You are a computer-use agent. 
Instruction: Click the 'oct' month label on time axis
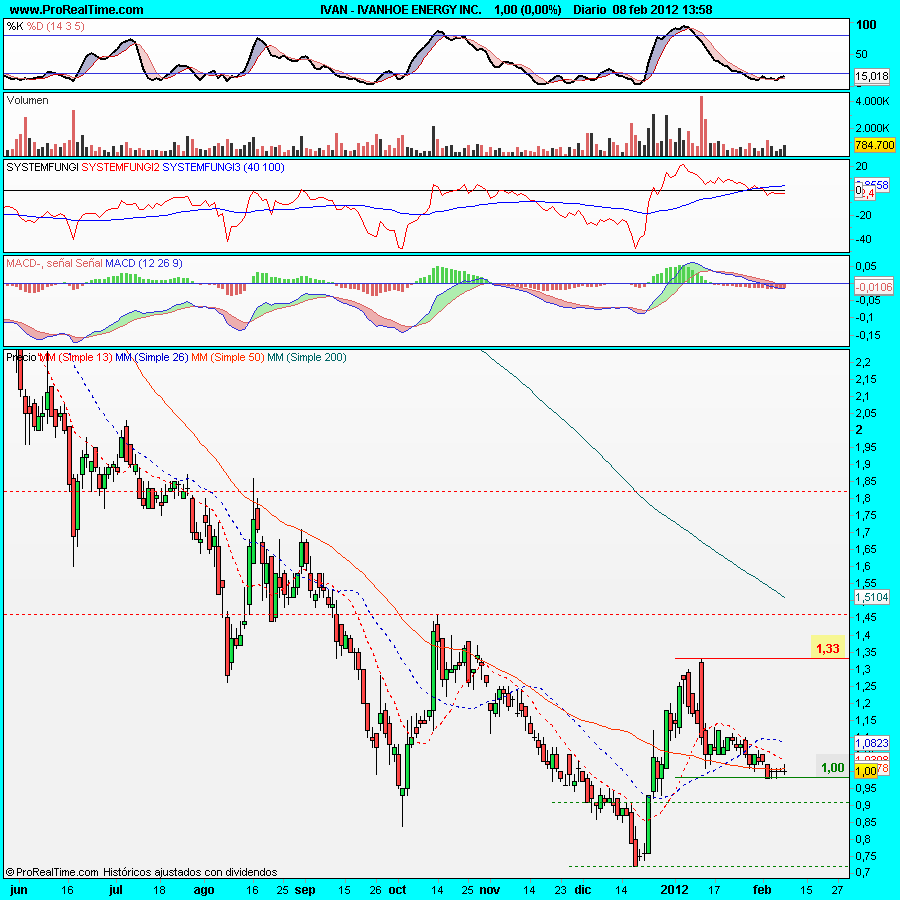pos(397,890)
